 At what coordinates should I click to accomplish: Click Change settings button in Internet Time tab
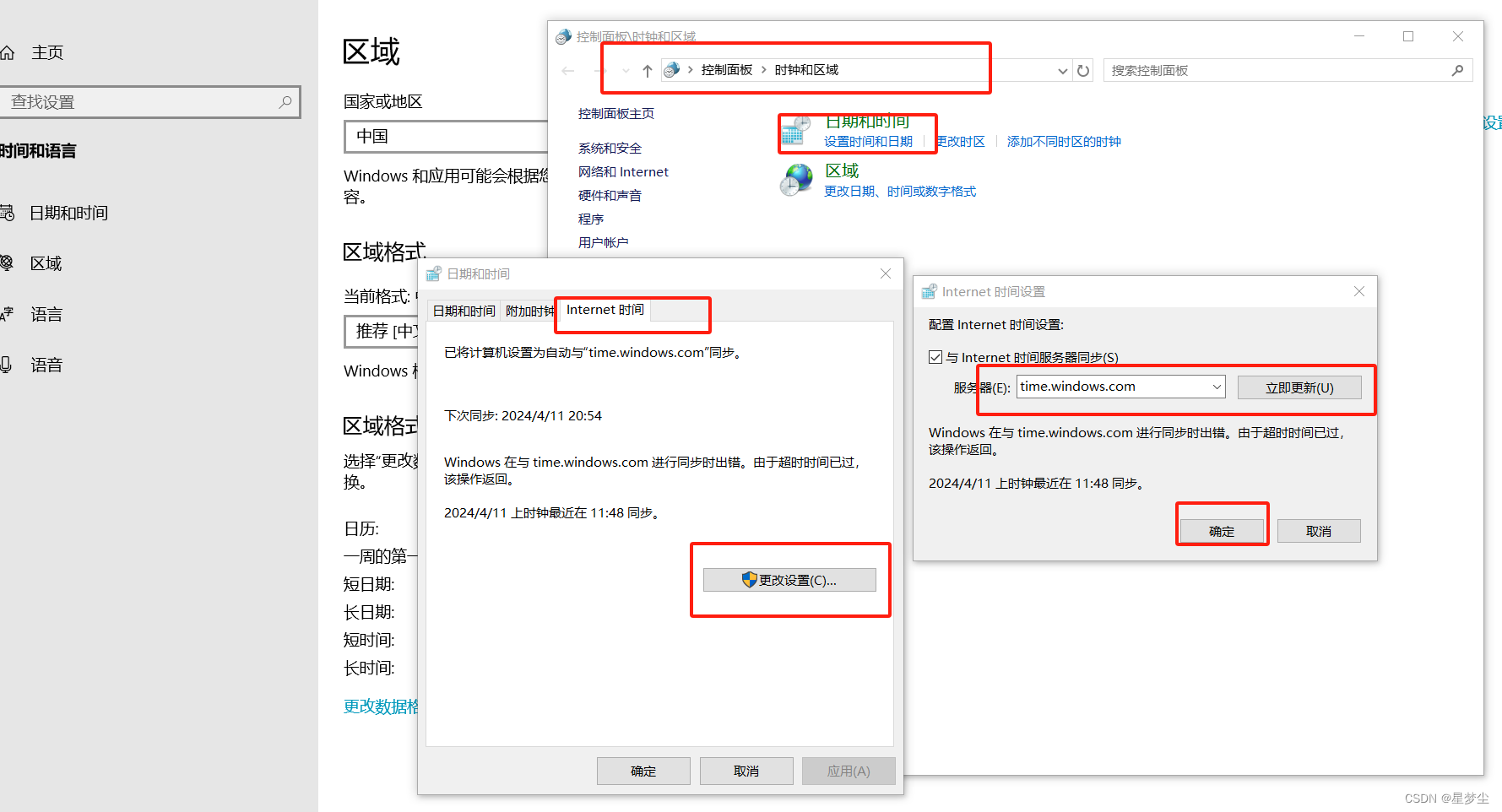click(x=789, y=580)
